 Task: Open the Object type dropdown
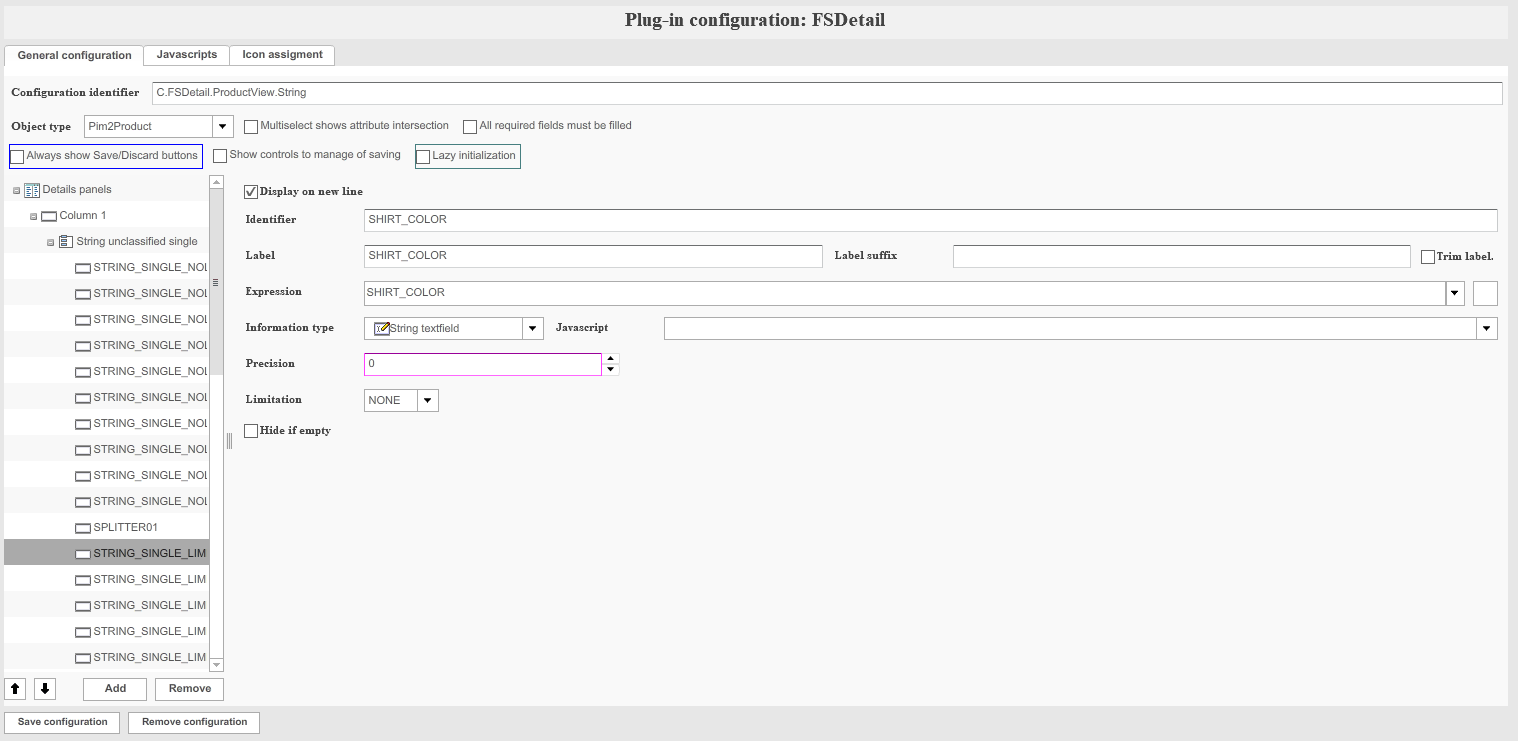pos(223,127)
